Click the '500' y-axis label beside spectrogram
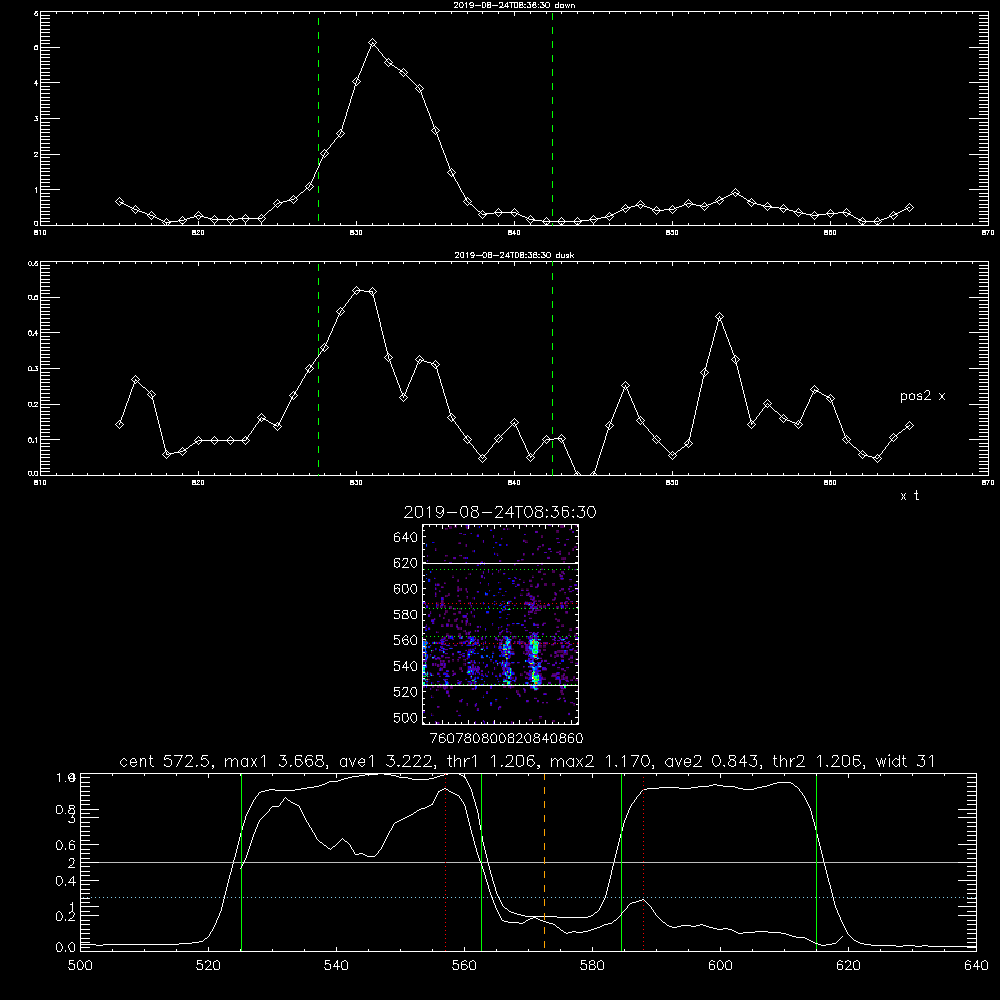This screenshot has width=1000, height=1000. point(405,717)
